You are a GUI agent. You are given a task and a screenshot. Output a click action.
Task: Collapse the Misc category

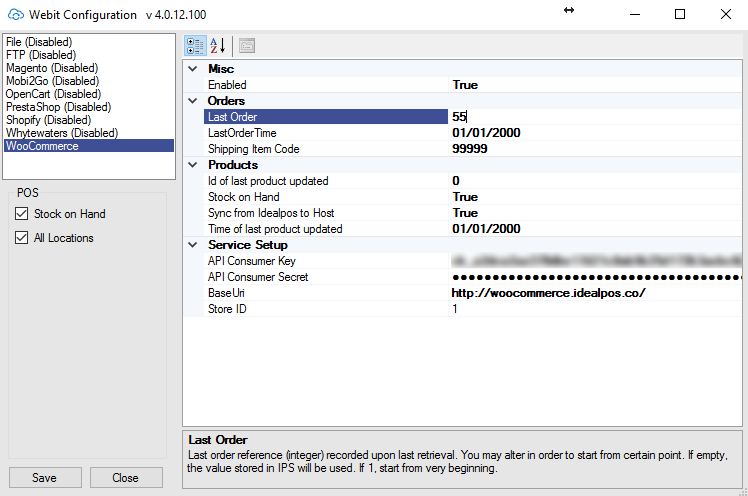coord(193,69)
